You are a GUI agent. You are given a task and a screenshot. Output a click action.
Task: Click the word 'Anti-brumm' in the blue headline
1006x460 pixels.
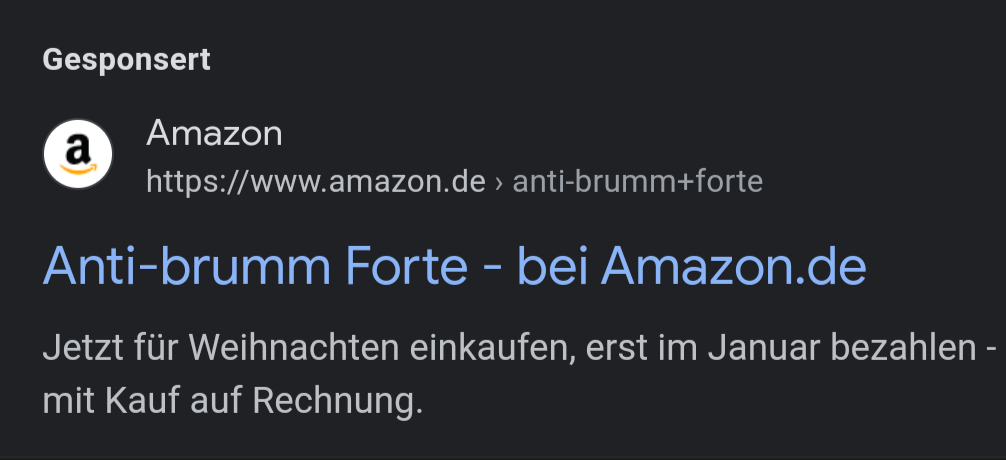[187, 266]
